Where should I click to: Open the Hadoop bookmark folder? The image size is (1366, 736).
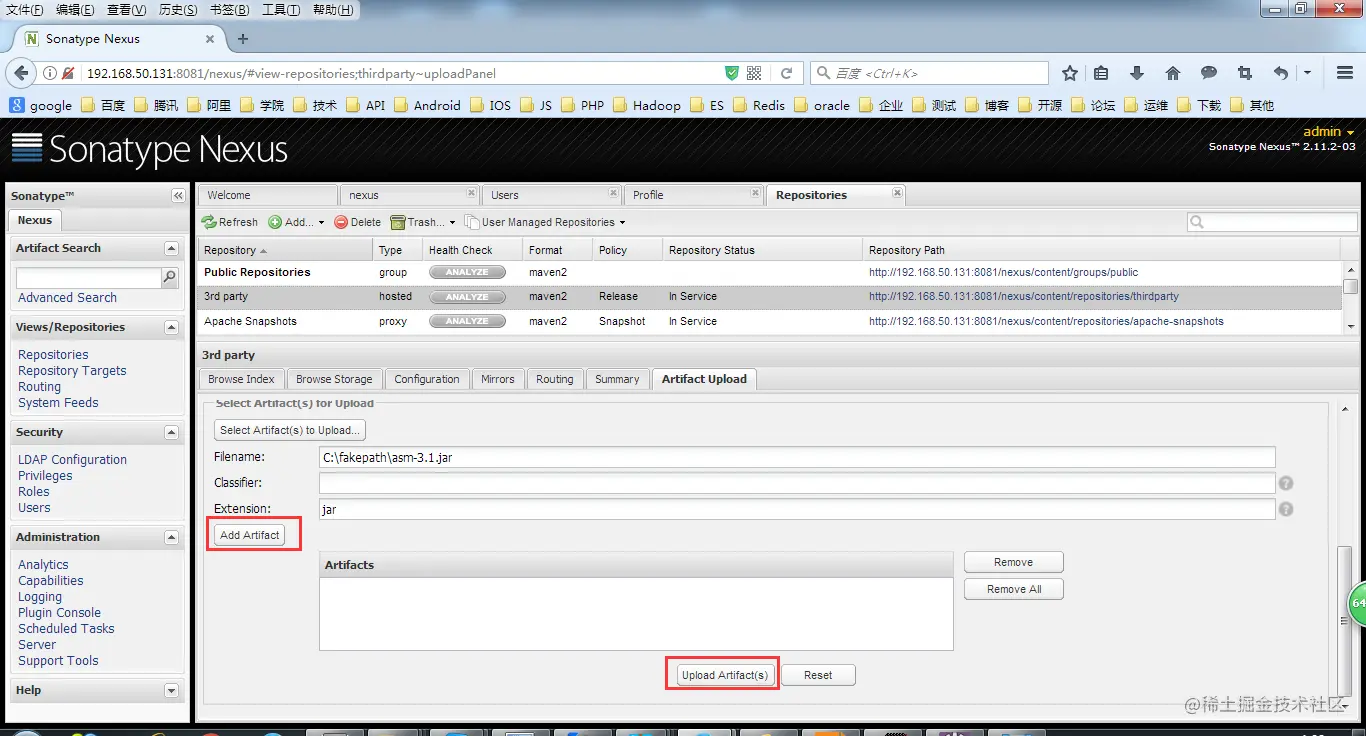(646, 105)
